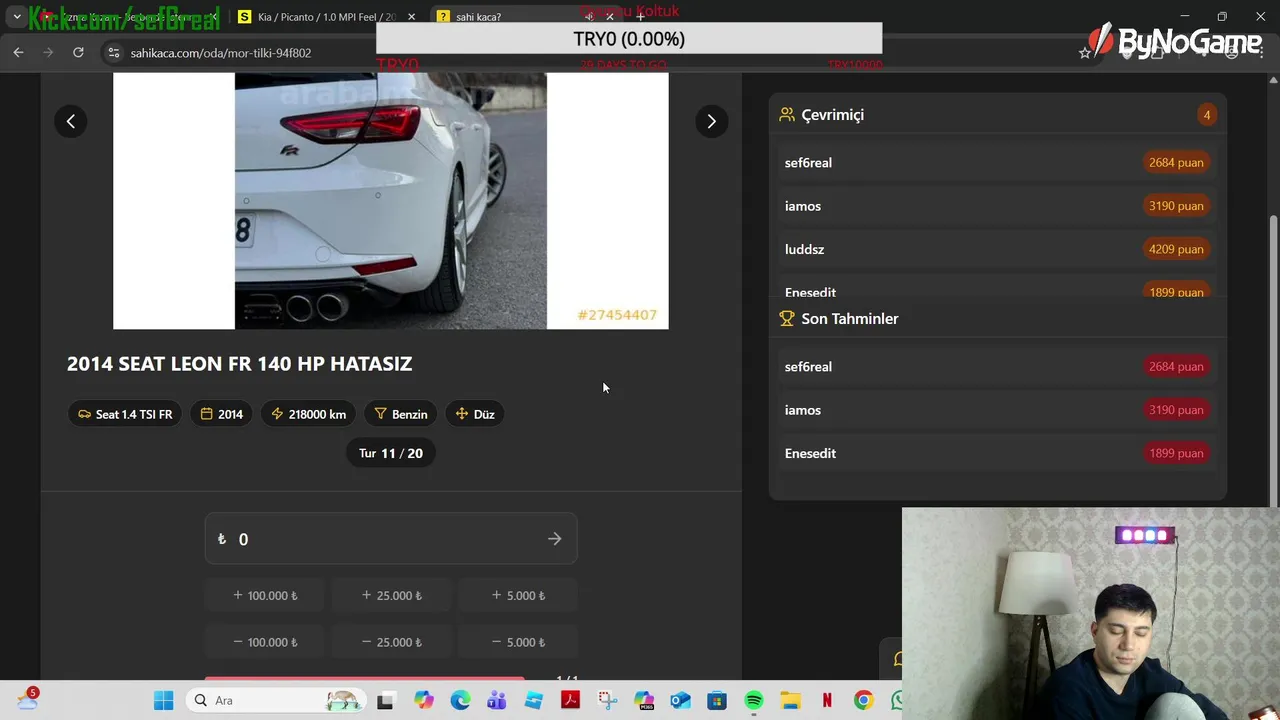
Task: Open the car rear photo thumbnail
Action: [x=391, y=200]
